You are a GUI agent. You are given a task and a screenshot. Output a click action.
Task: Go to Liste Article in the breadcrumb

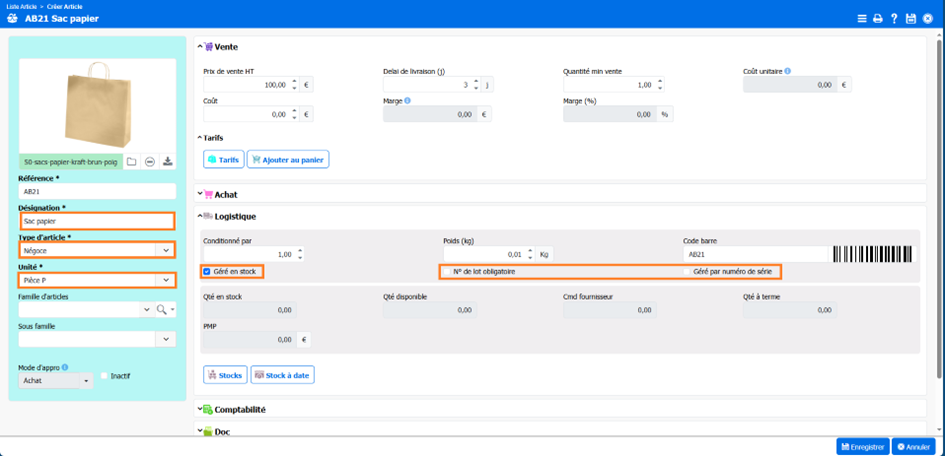point(23,6)
